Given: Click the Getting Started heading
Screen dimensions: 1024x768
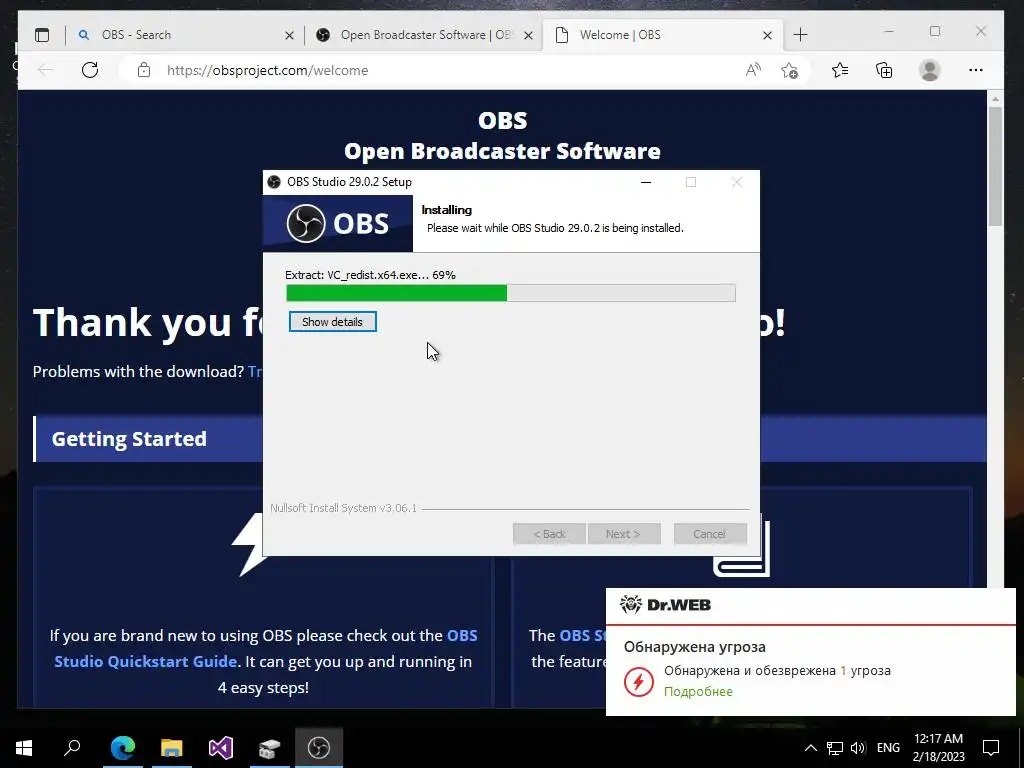Looking at the screenshot, I should coord(129,439).
